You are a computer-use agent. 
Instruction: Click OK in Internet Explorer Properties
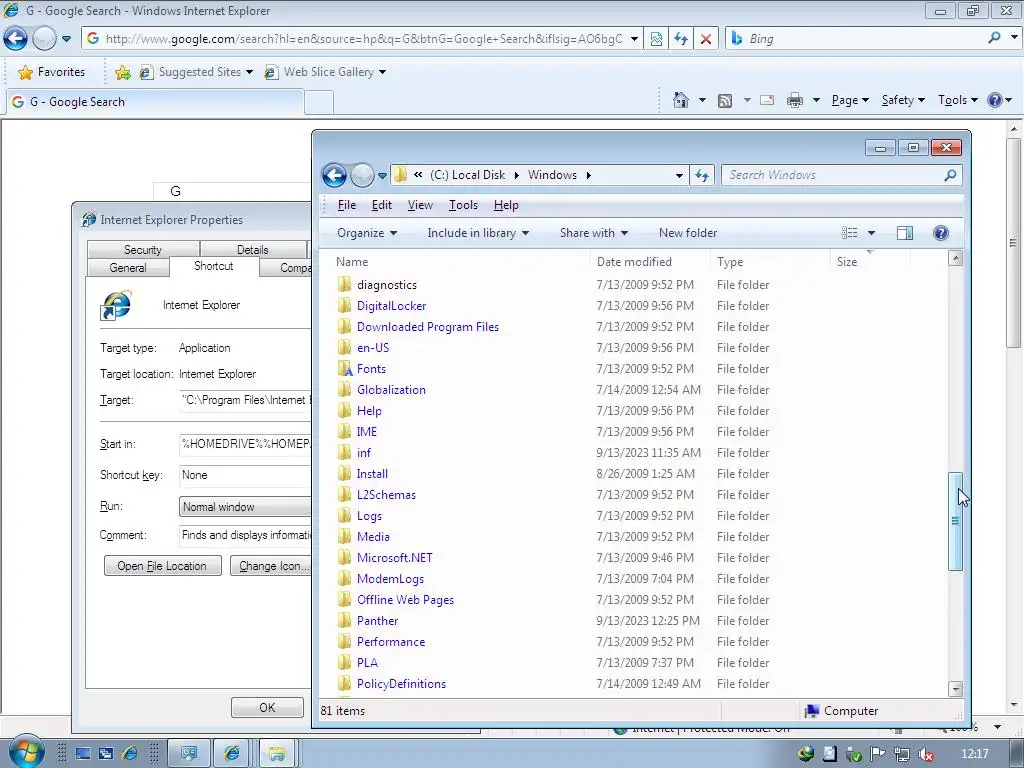267,707
